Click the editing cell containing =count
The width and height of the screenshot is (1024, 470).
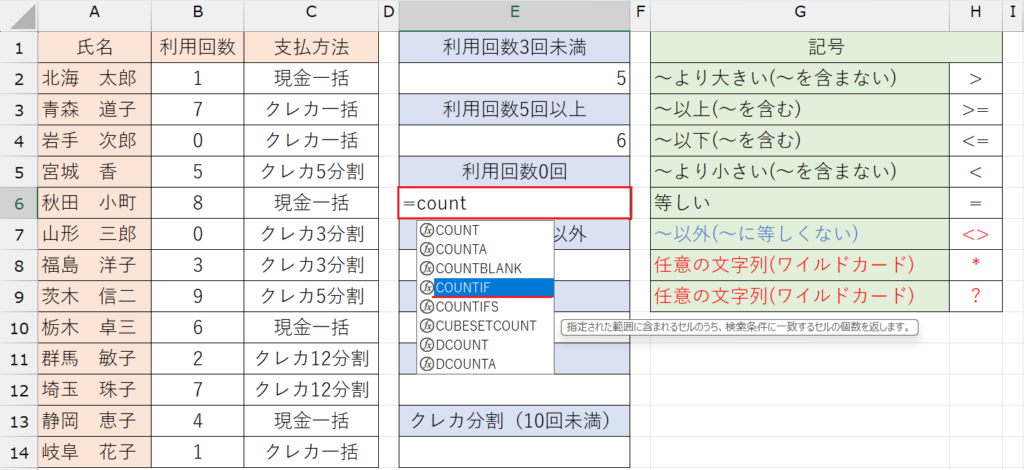[x=515, y=203]
